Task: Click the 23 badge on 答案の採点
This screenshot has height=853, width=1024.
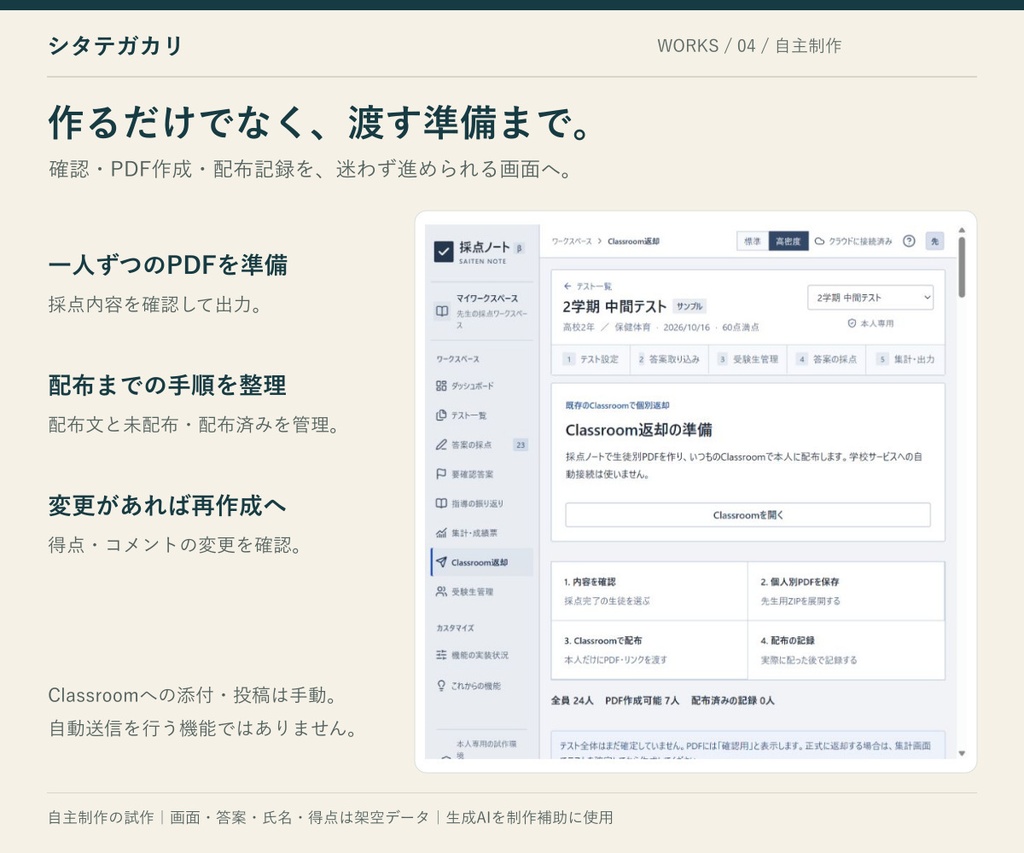Action: tap(520, 445)
